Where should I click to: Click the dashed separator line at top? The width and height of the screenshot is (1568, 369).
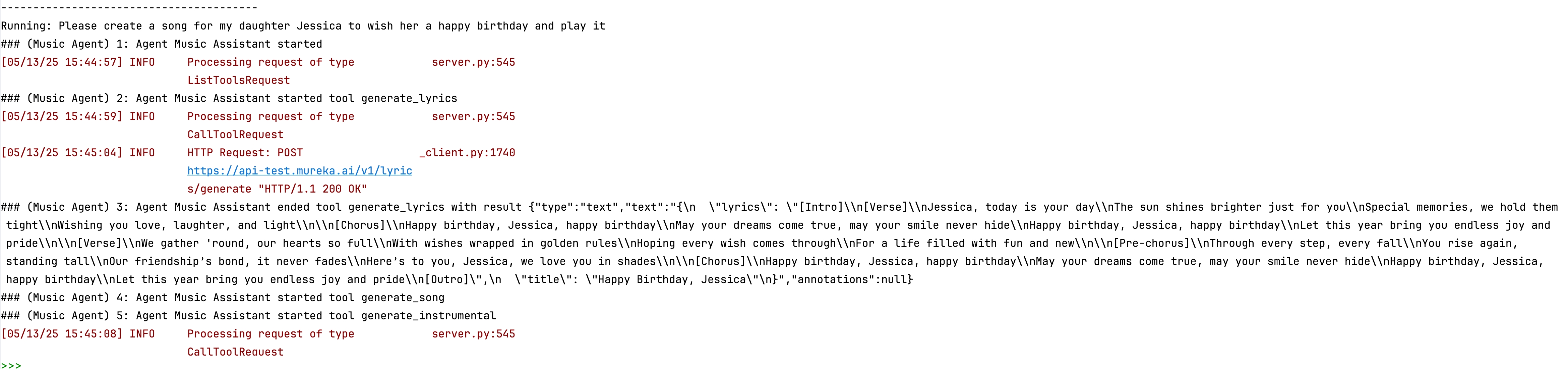pos(129,7)
